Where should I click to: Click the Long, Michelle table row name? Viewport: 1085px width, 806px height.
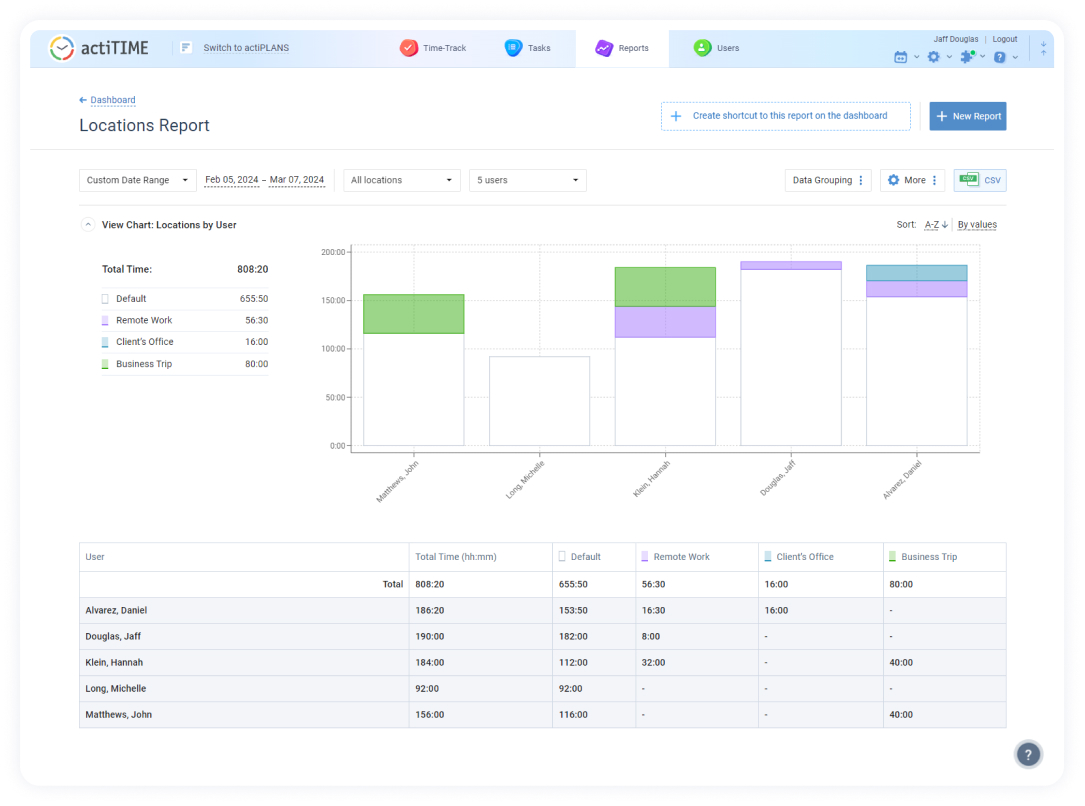[x=116, y=689]
